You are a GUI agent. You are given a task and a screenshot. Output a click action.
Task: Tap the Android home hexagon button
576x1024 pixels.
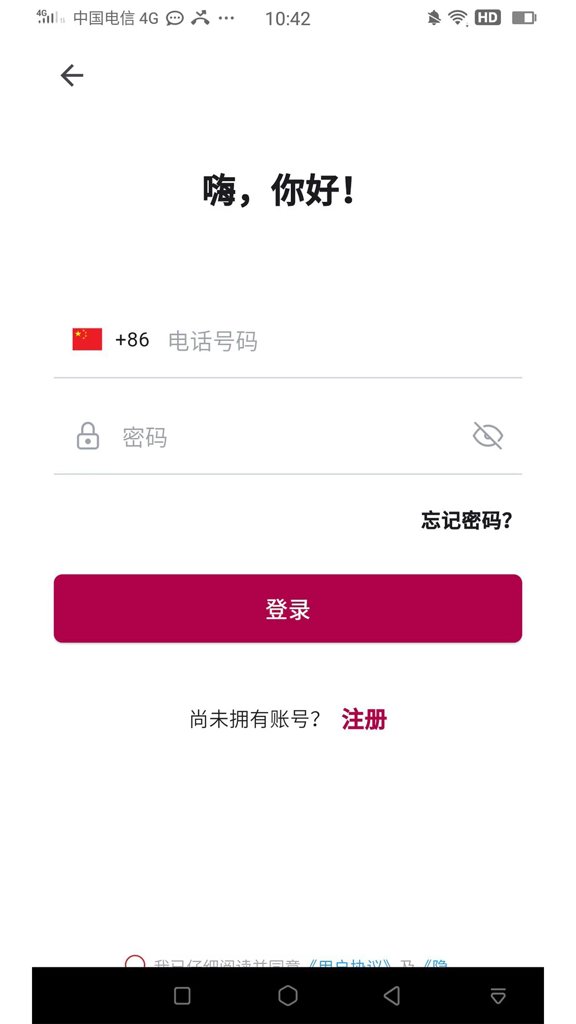(288, 996)
